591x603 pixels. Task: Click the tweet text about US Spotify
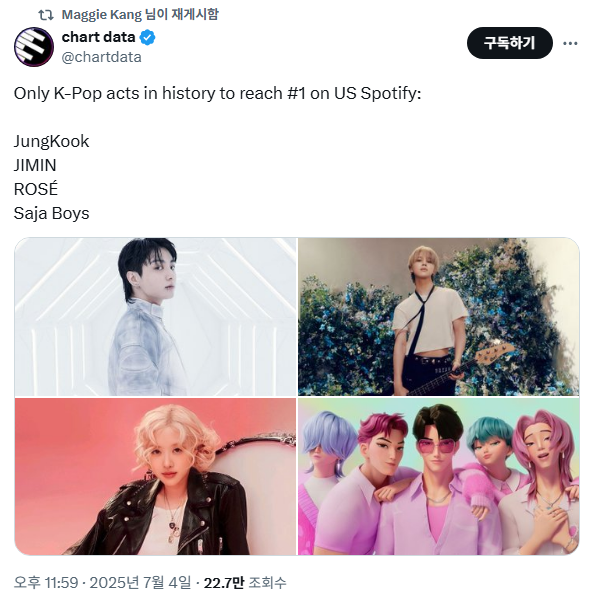pos(218,93)
